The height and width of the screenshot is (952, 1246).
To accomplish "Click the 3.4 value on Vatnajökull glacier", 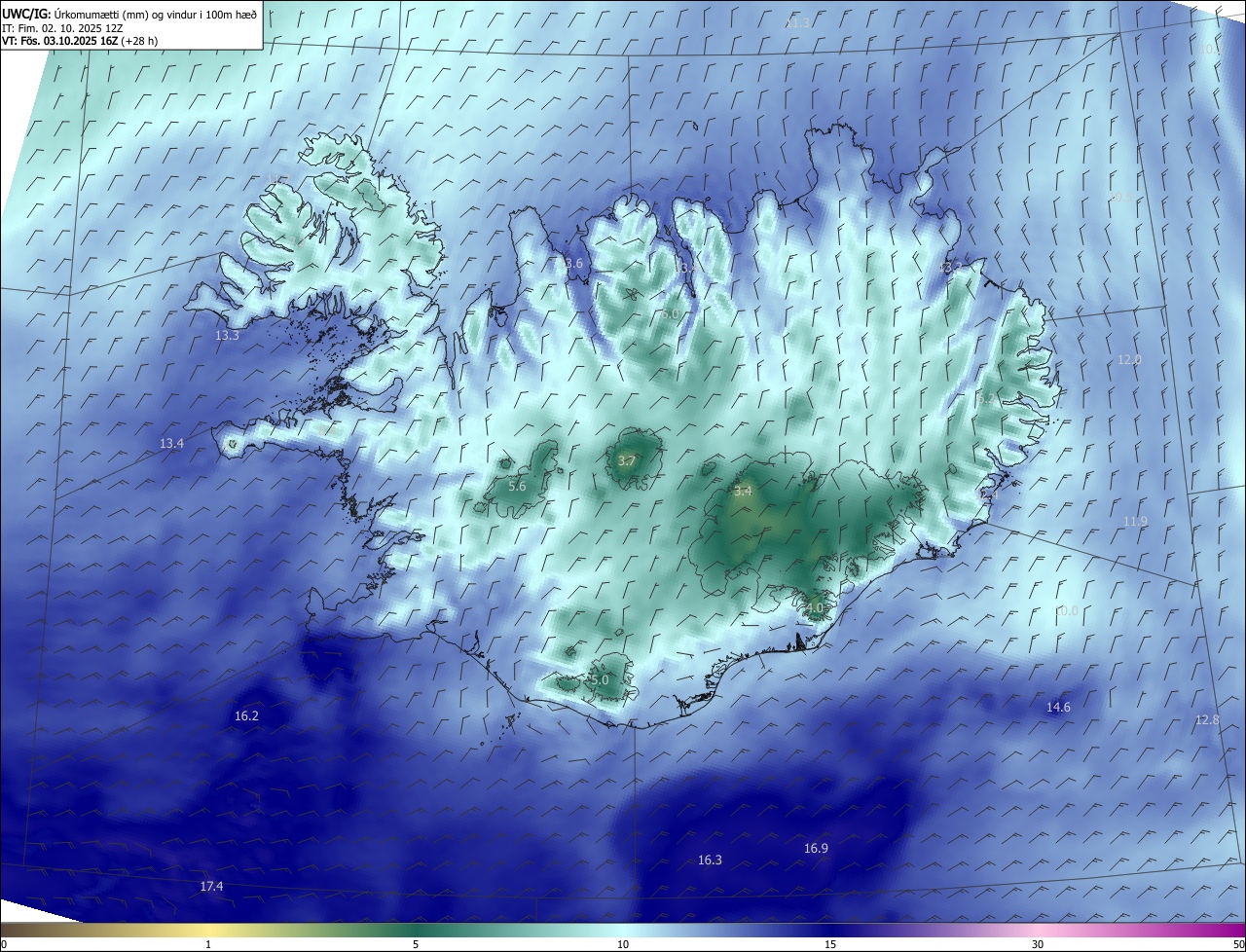I will [x=743, y=491].
